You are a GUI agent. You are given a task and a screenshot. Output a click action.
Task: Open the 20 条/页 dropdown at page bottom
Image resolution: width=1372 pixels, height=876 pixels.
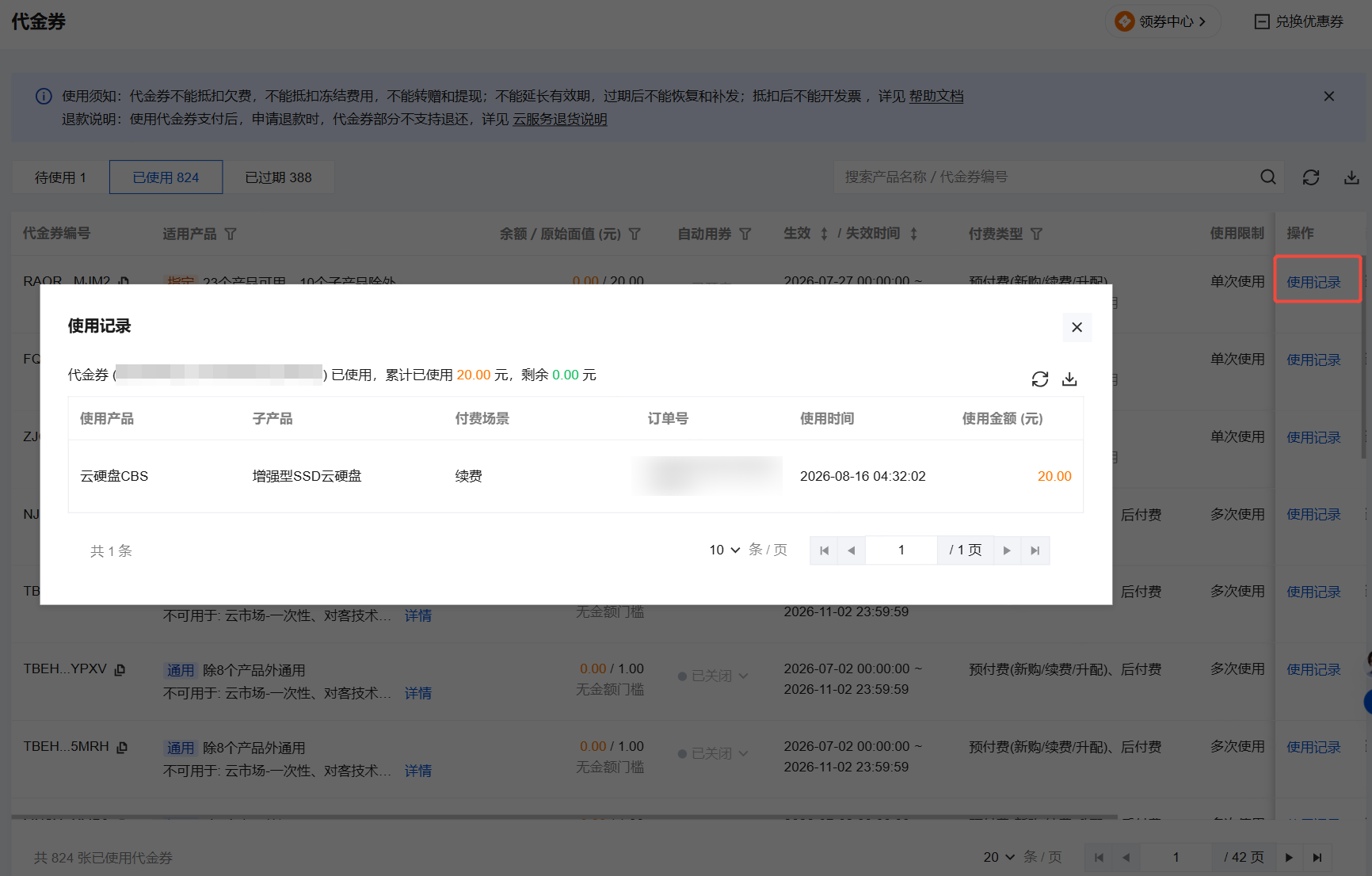999,857
